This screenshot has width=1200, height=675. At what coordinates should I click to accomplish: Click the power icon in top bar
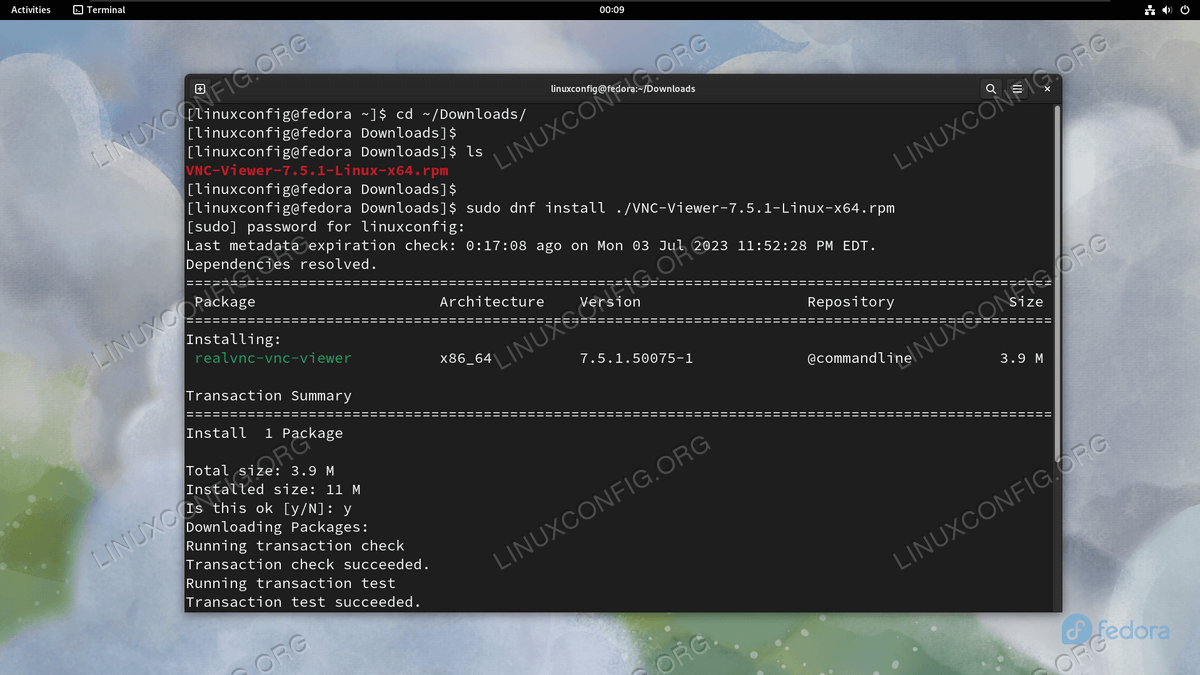pyautogui.click(x=1185, y=10)
